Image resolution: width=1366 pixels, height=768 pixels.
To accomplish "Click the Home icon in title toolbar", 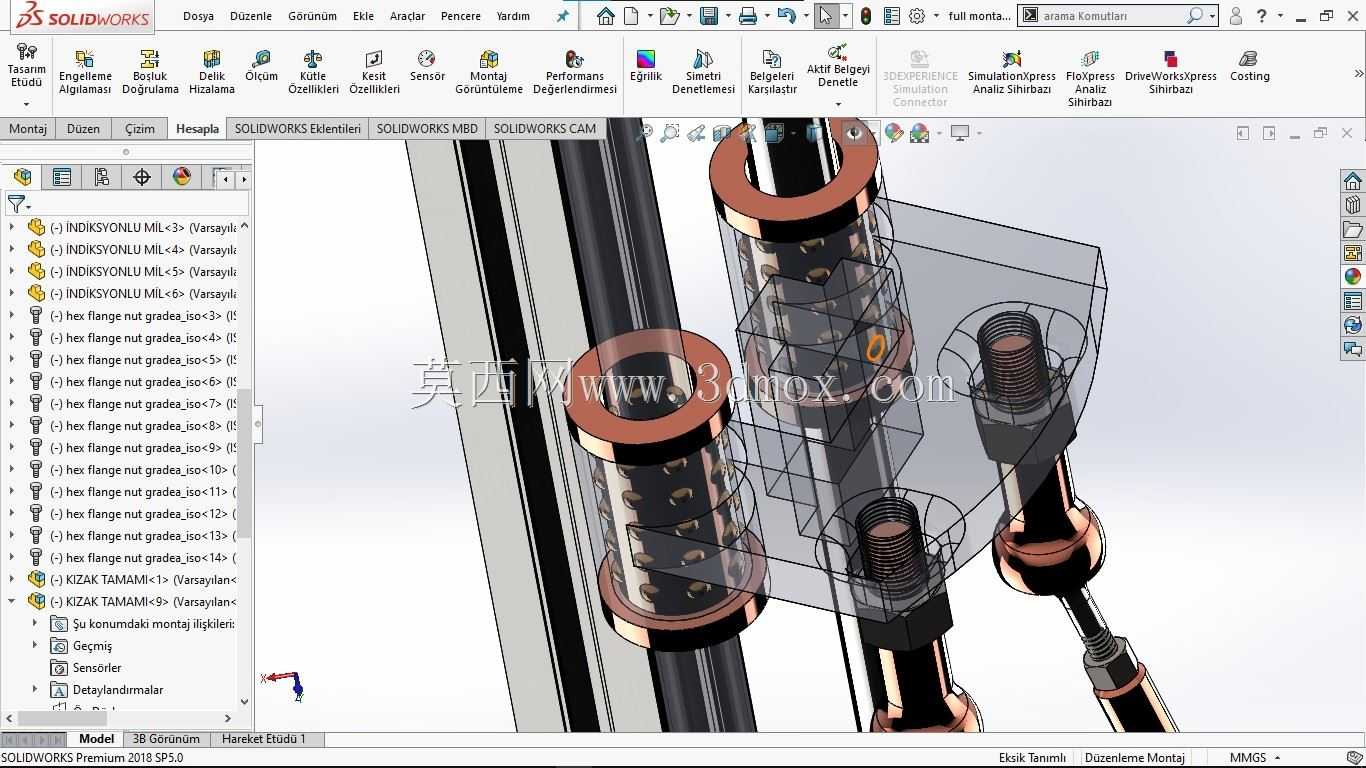I will [605, 16].
